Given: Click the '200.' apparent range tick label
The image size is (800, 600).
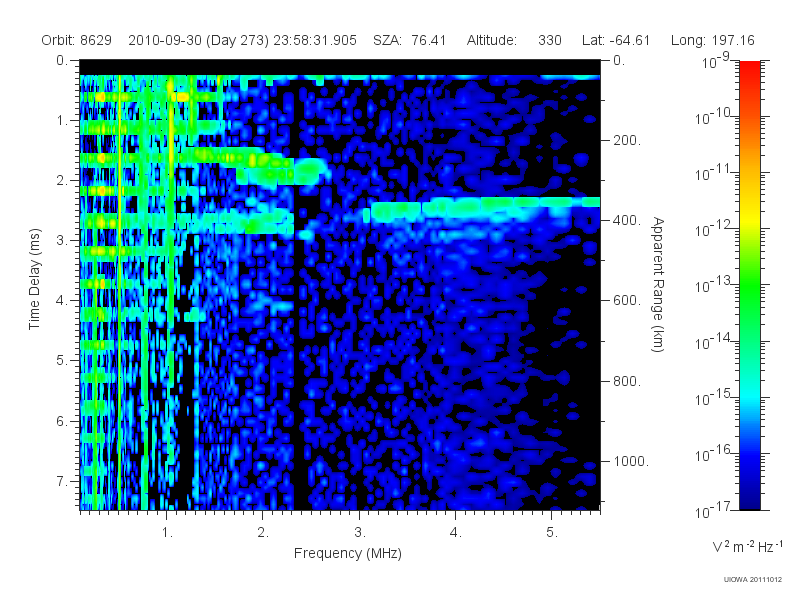Looking at the screenshot, I should [627, 140].
